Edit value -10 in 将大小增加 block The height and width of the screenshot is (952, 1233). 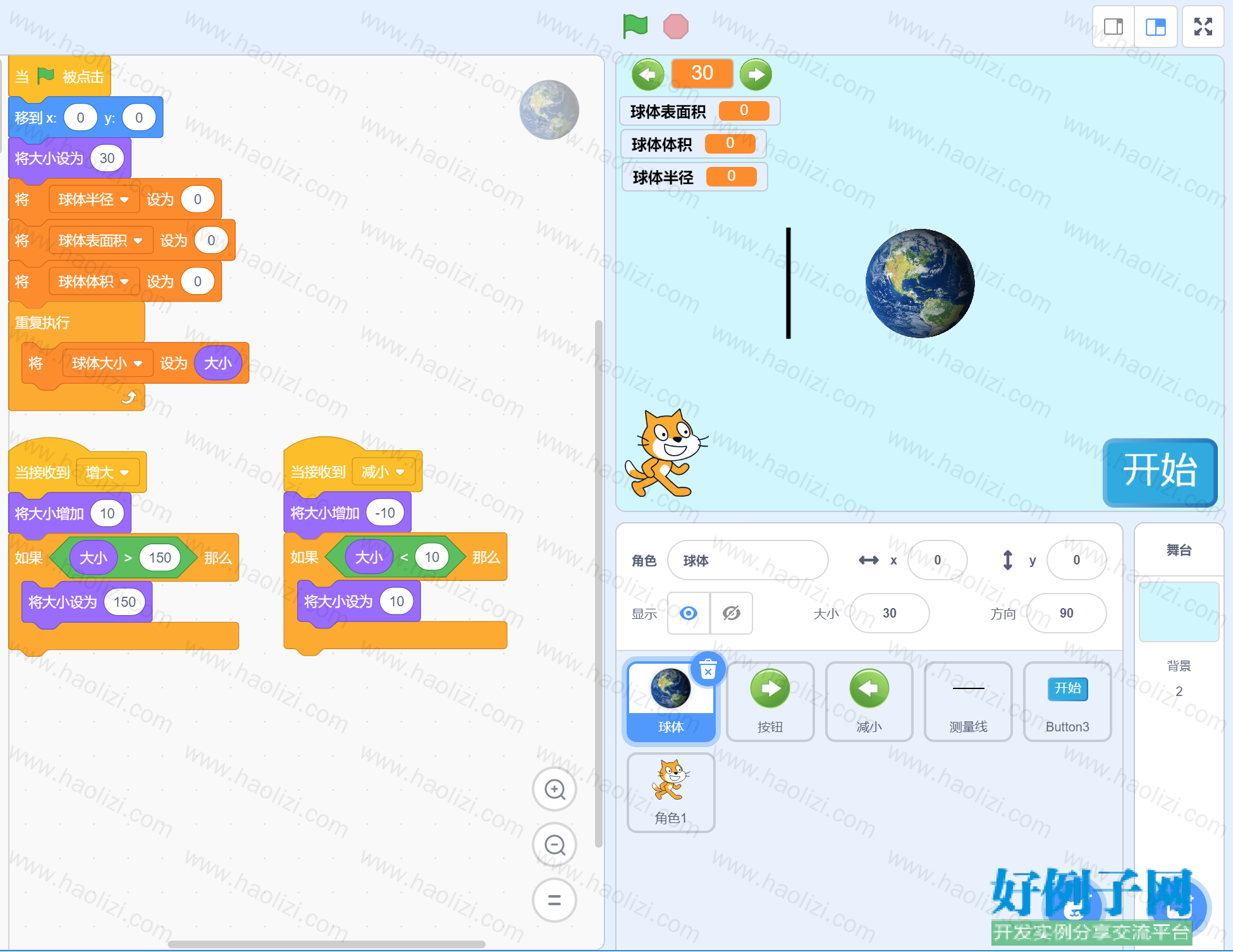385,513
